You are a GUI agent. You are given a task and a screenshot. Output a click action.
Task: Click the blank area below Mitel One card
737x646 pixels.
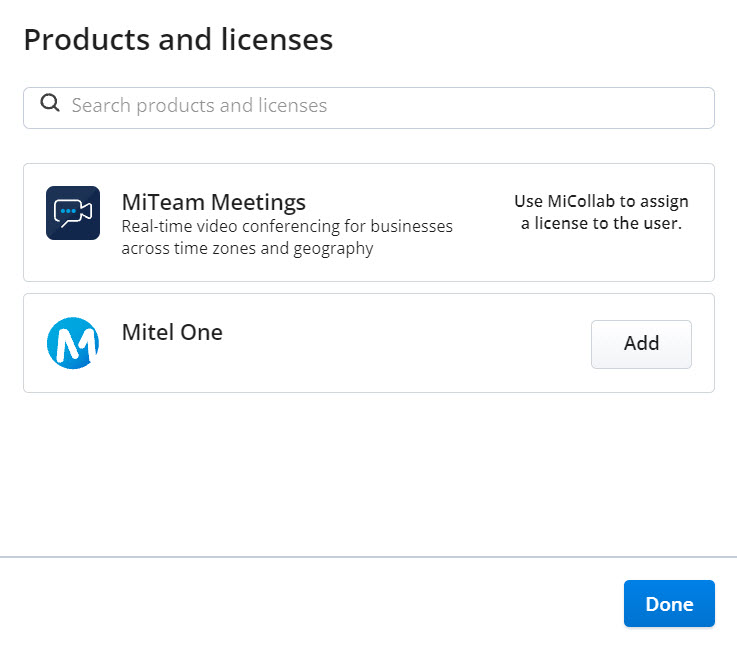(368, 470)
